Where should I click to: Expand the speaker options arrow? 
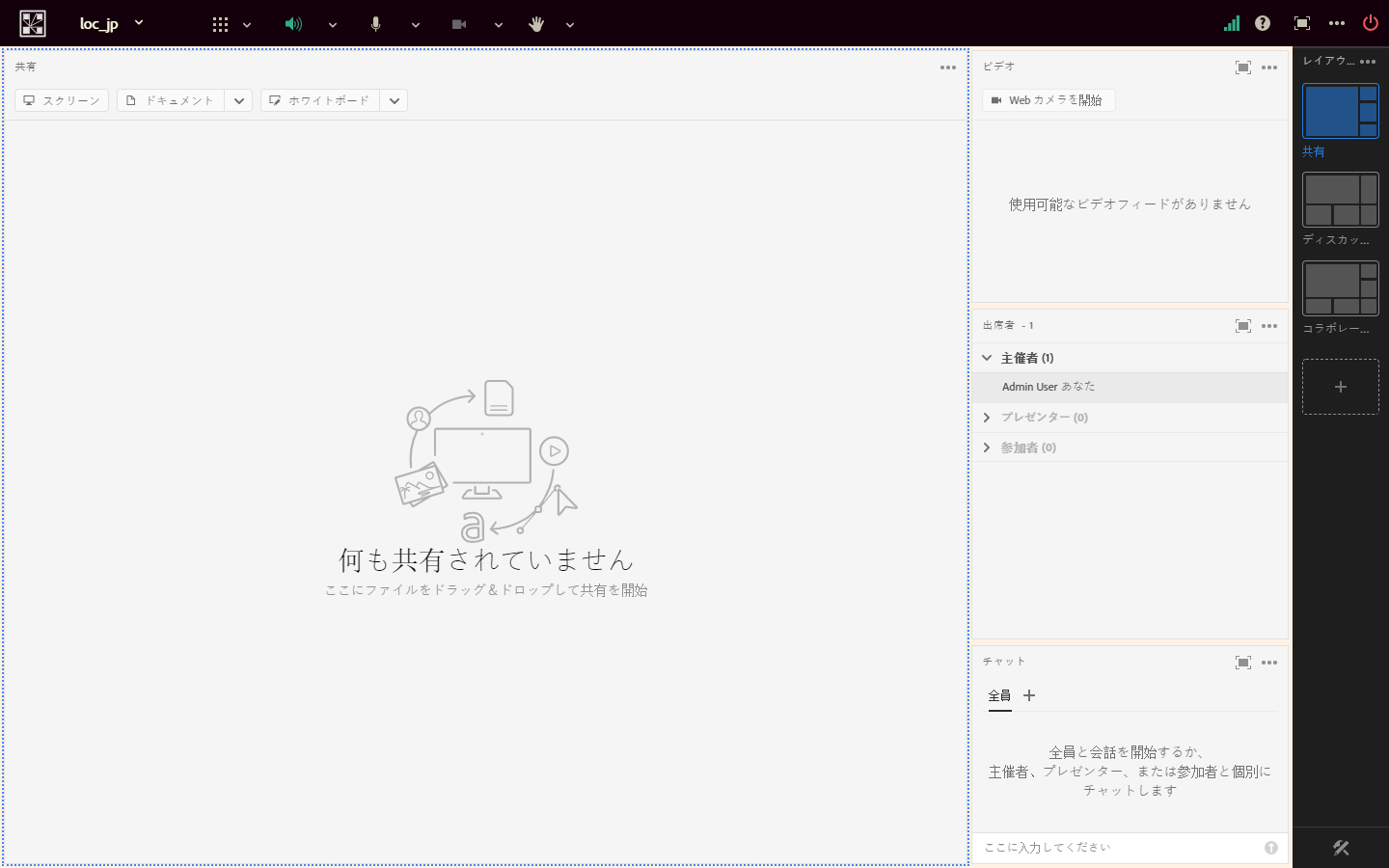(333, 25)
